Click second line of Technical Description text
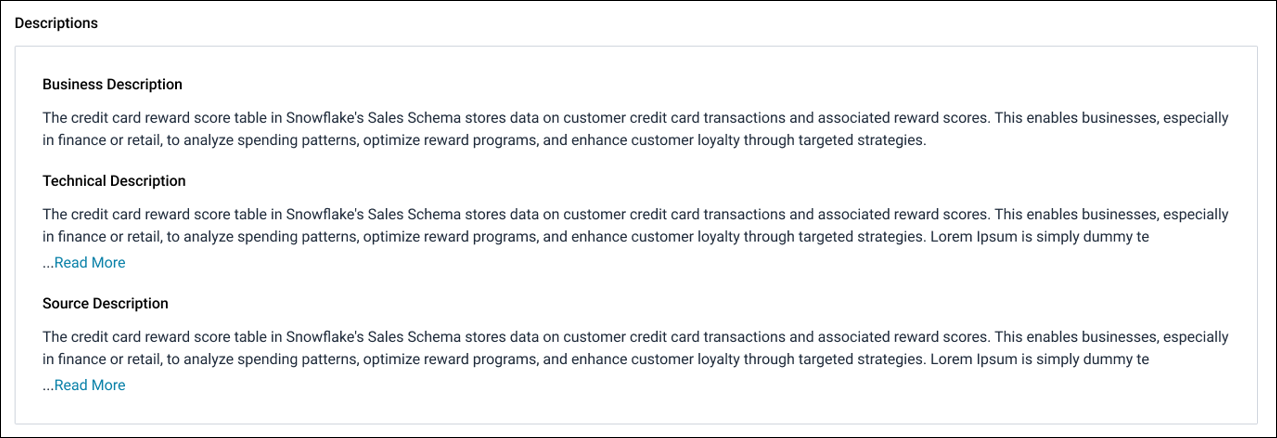The width and height of the screenshot is (1277, 438). [x=595, y=238]
